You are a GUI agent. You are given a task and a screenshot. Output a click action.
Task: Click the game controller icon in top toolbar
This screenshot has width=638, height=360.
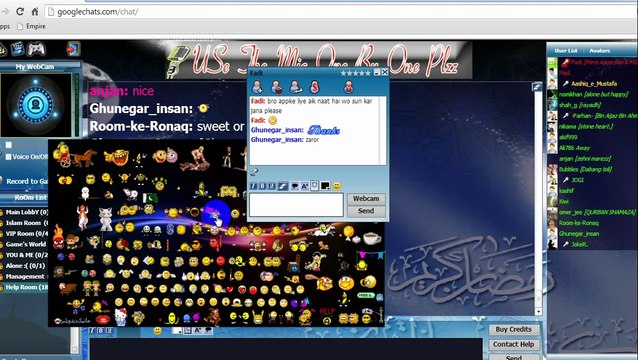coord(36,49)
